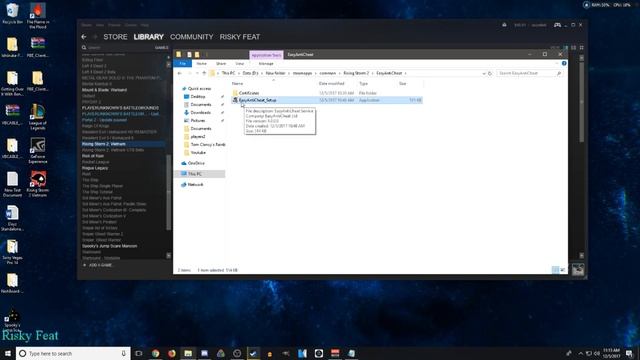Select the Application Tools contextual tab
The height and width of the screenshot is (360, 640).
pyautogui.click(x=266, y=55)
